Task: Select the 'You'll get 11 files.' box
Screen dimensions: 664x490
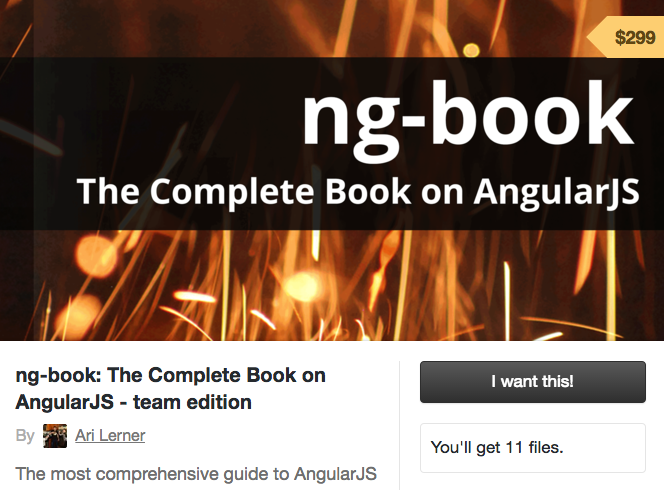Action: (533, 448)
